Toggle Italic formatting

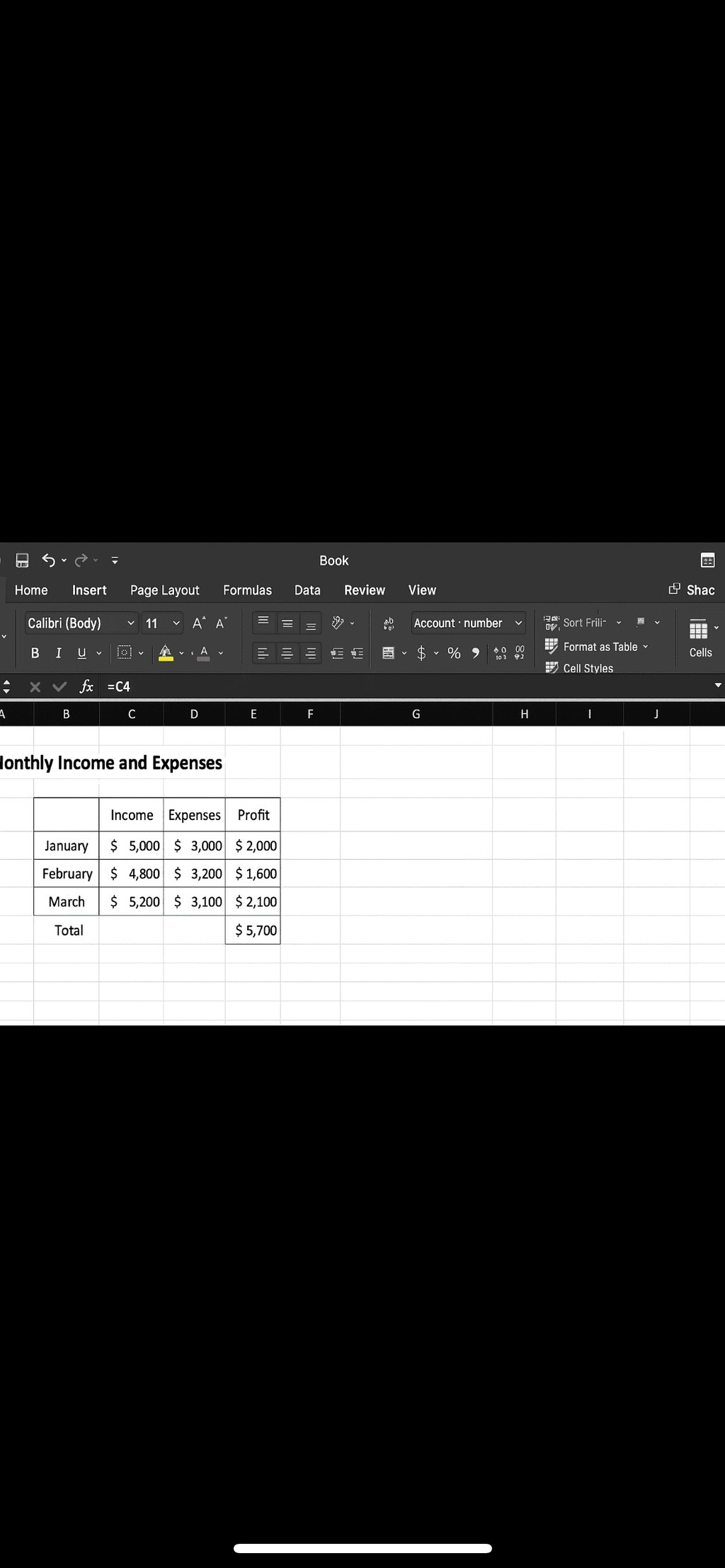[x=59, y=652]
